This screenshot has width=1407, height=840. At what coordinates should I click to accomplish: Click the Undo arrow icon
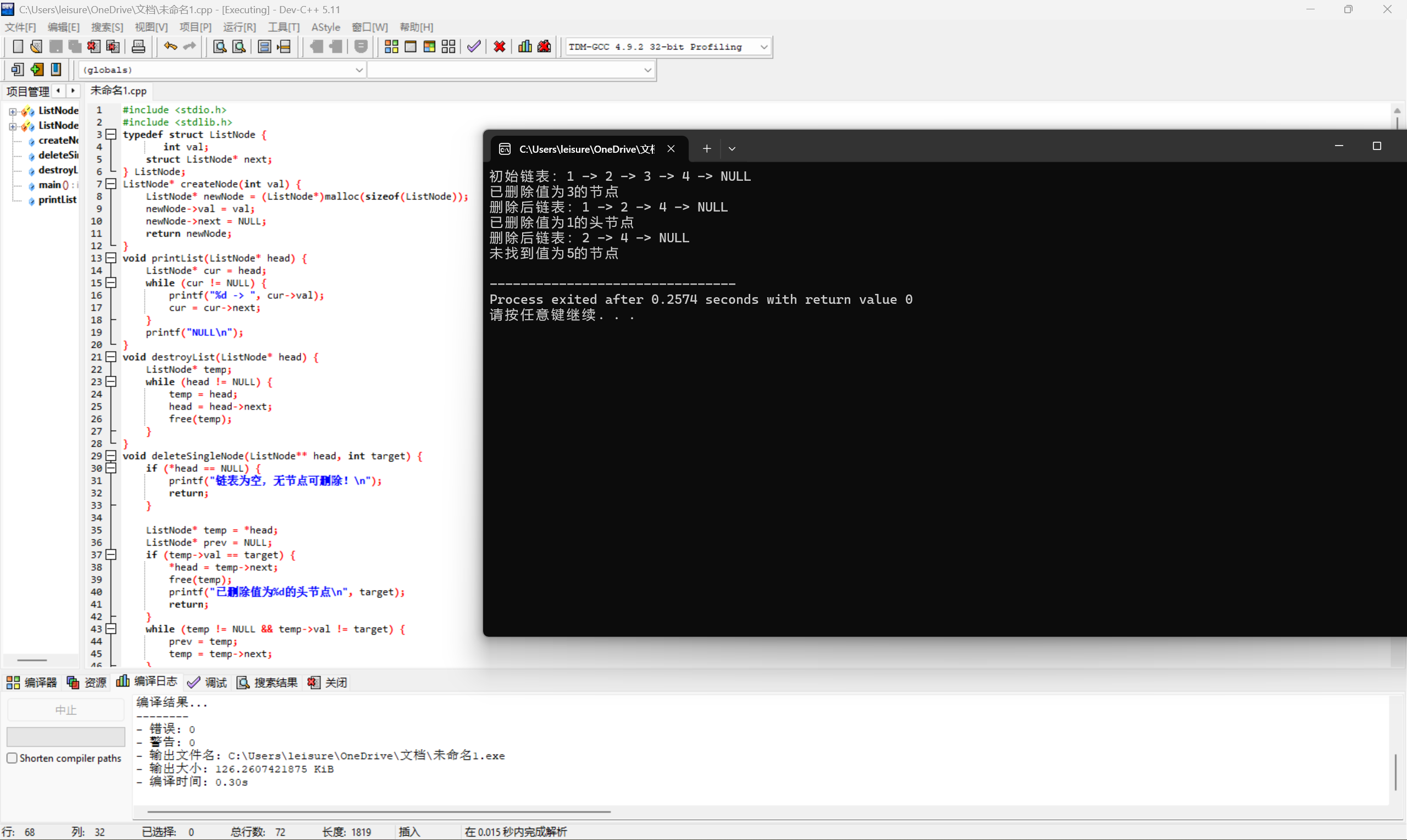[x=170, y=46]
